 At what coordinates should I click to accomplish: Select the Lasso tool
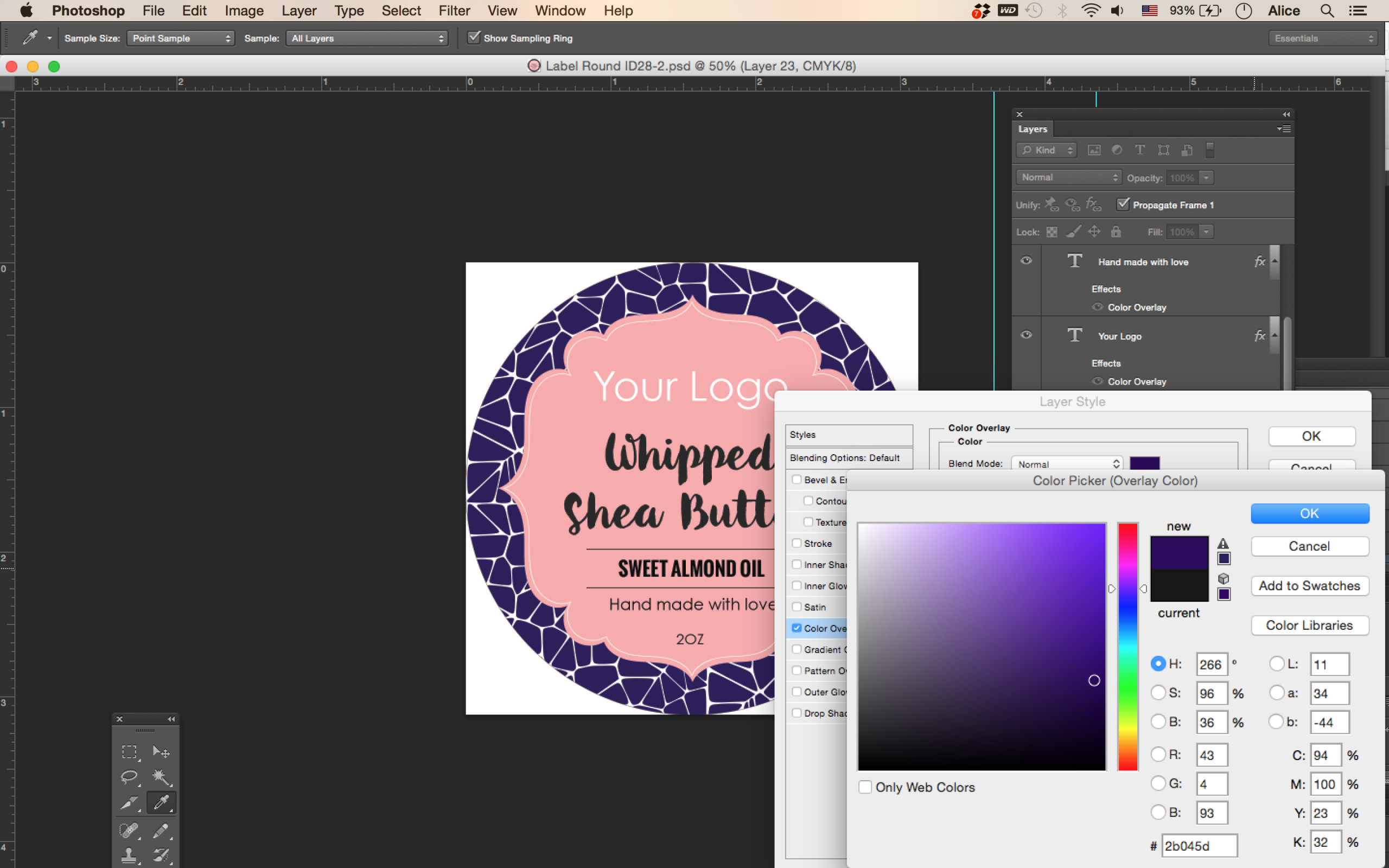129,777
